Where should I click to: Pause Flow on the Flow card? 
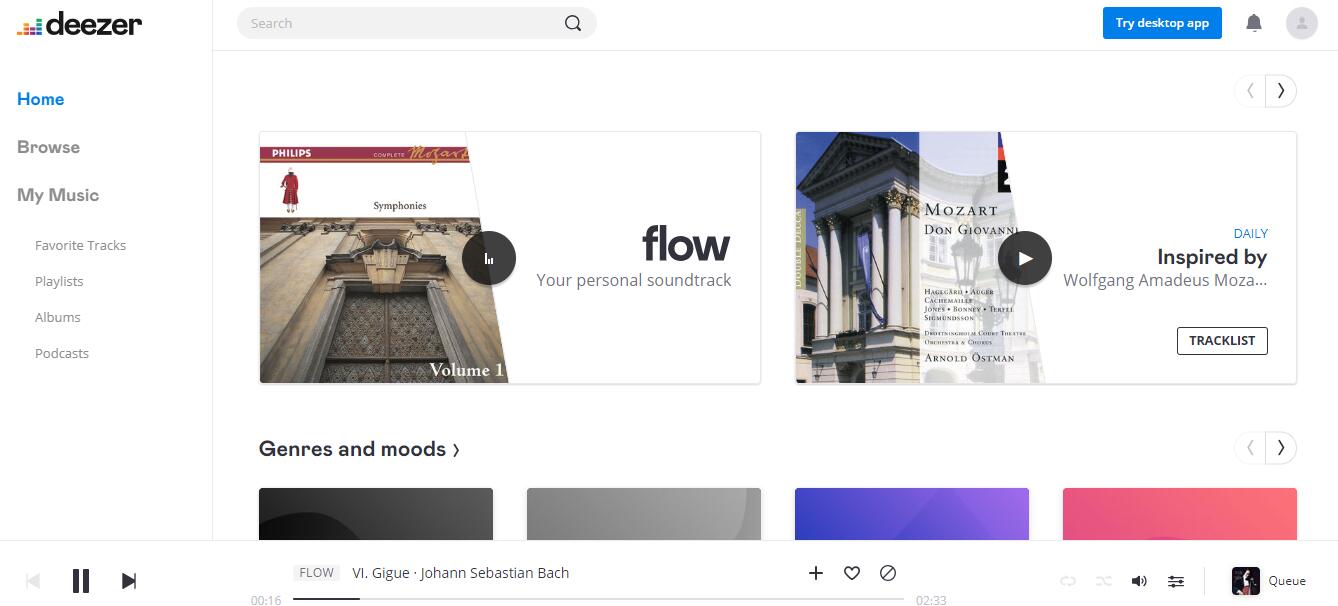click(x=489, y=258)
